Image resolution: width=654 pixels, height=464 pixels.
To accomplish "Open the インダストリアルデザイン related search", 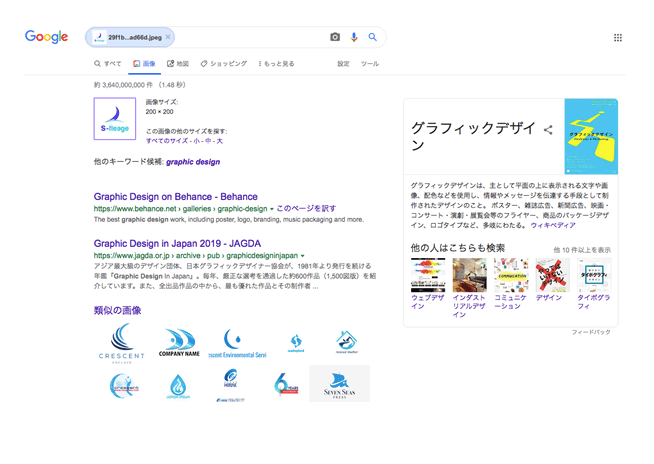I will (x=469, y=306).
